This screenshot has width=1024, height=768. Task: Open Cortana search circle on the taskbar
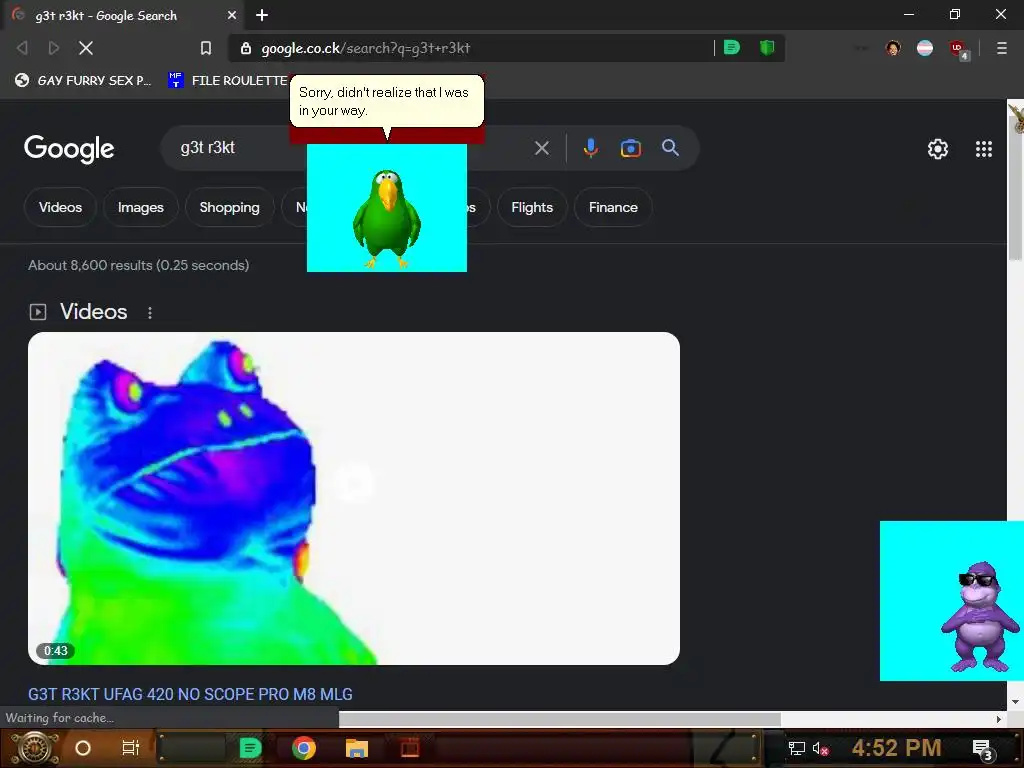[x=83, y=748]
